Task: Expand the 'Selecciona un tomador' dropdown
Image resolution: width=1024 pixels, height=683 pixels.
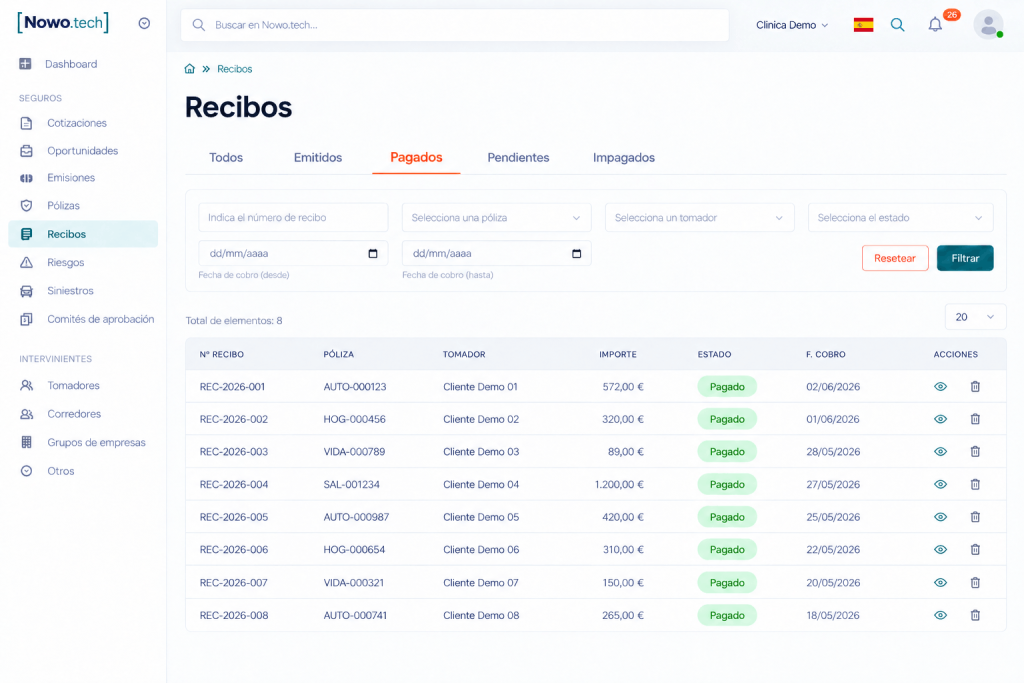Action: [699, 217]
